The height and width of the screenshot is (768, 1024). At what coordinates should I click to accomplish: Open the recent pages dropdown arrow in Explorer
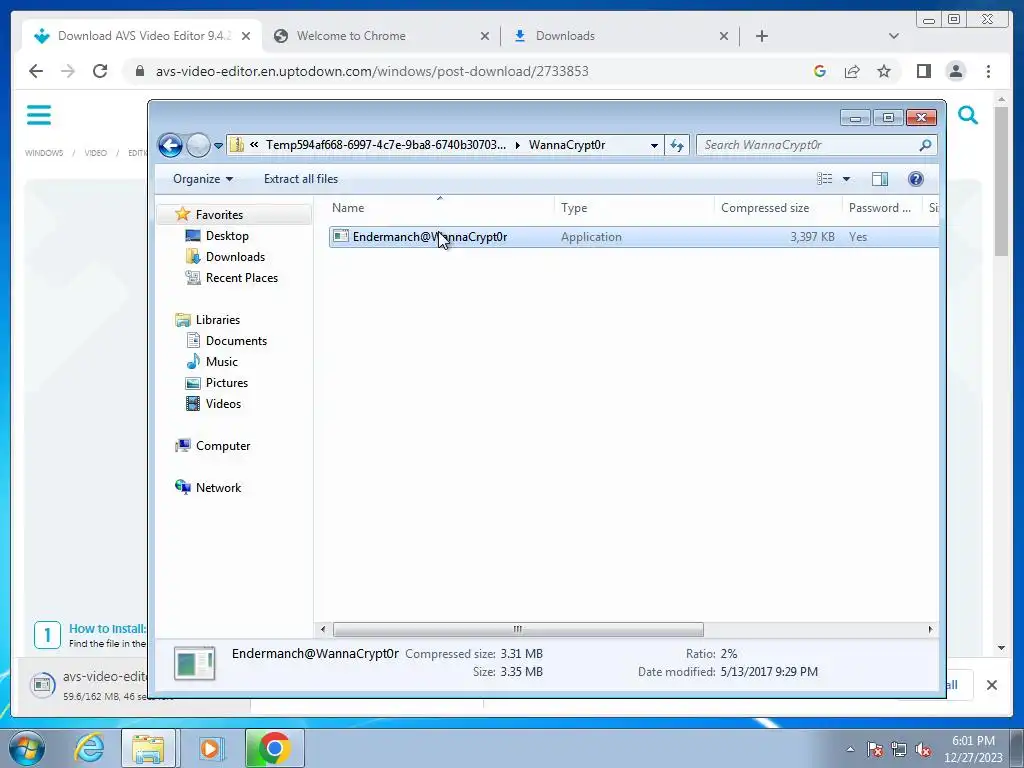pyautogui.click(x=218, y=146)
